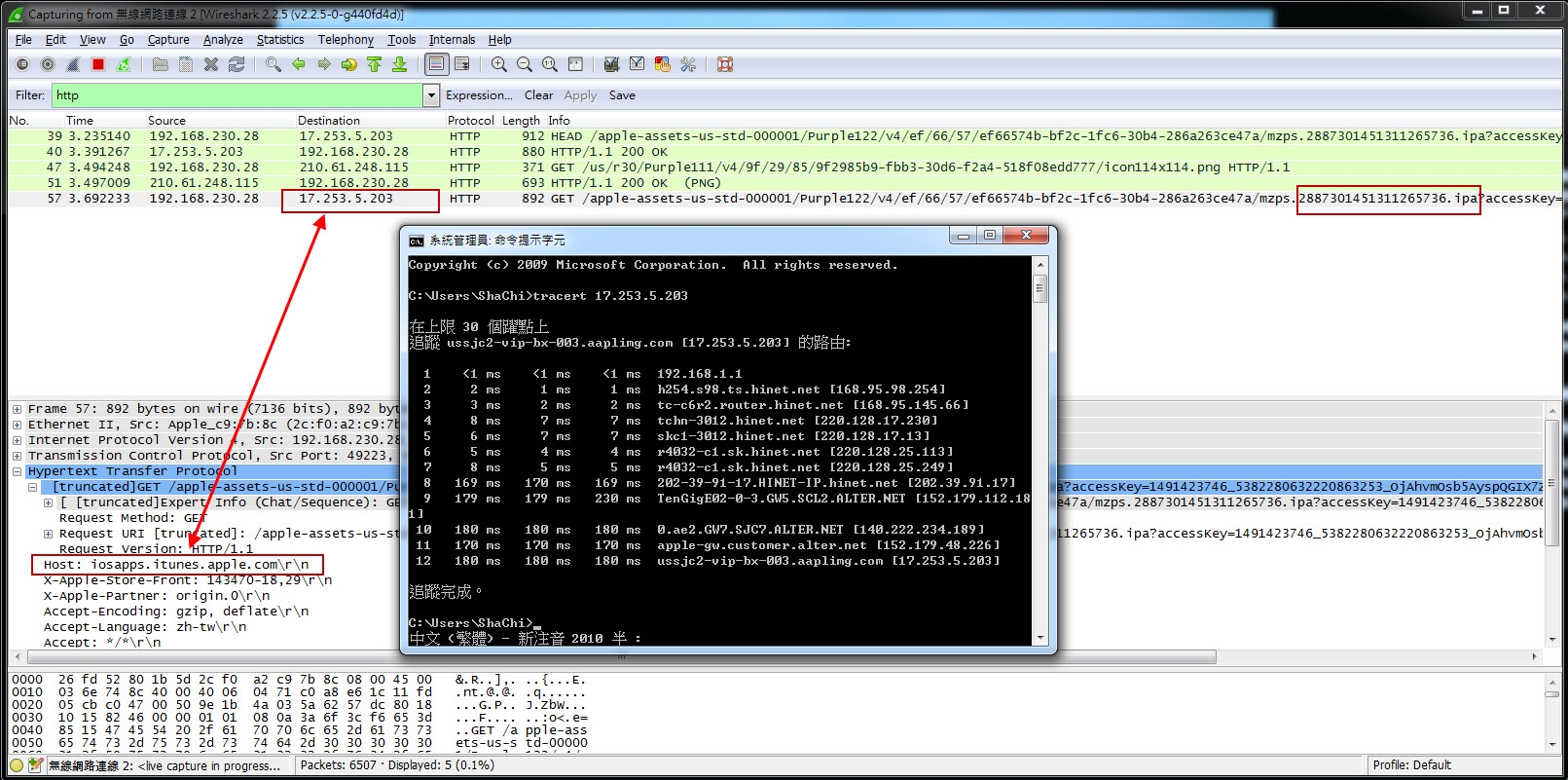
Task: Go forward in packet history
Action: (x=324, y=64)
